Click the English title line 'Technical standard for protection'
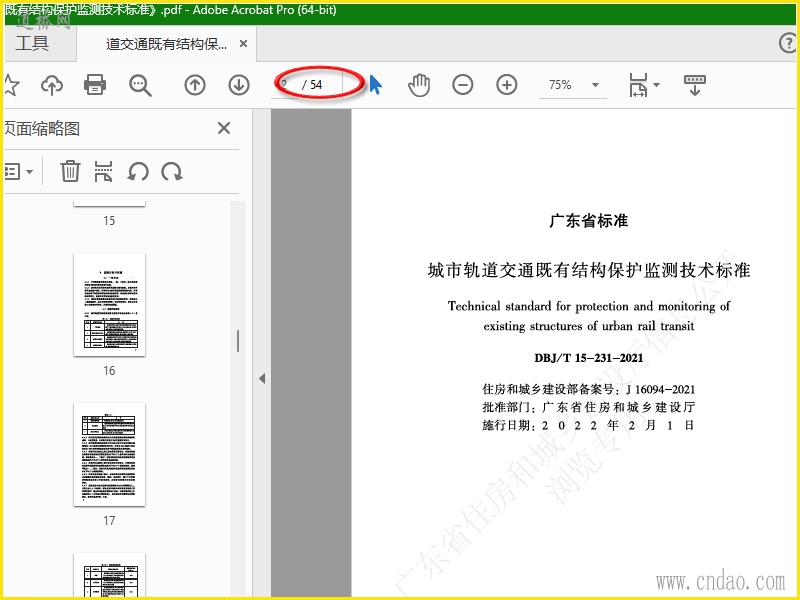Screen dimensions: 800x600 (589, 306)
